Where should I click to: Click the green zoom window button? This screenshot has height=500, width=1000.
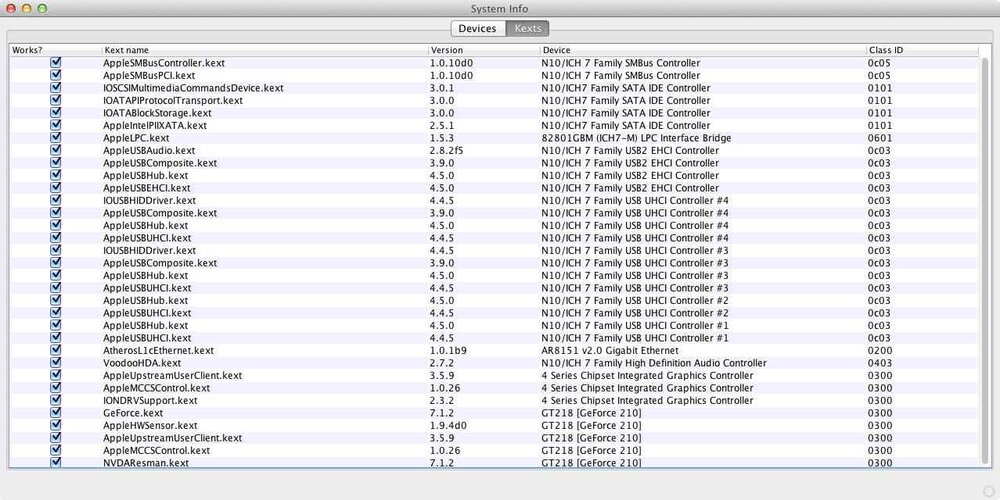click(42, 9)
